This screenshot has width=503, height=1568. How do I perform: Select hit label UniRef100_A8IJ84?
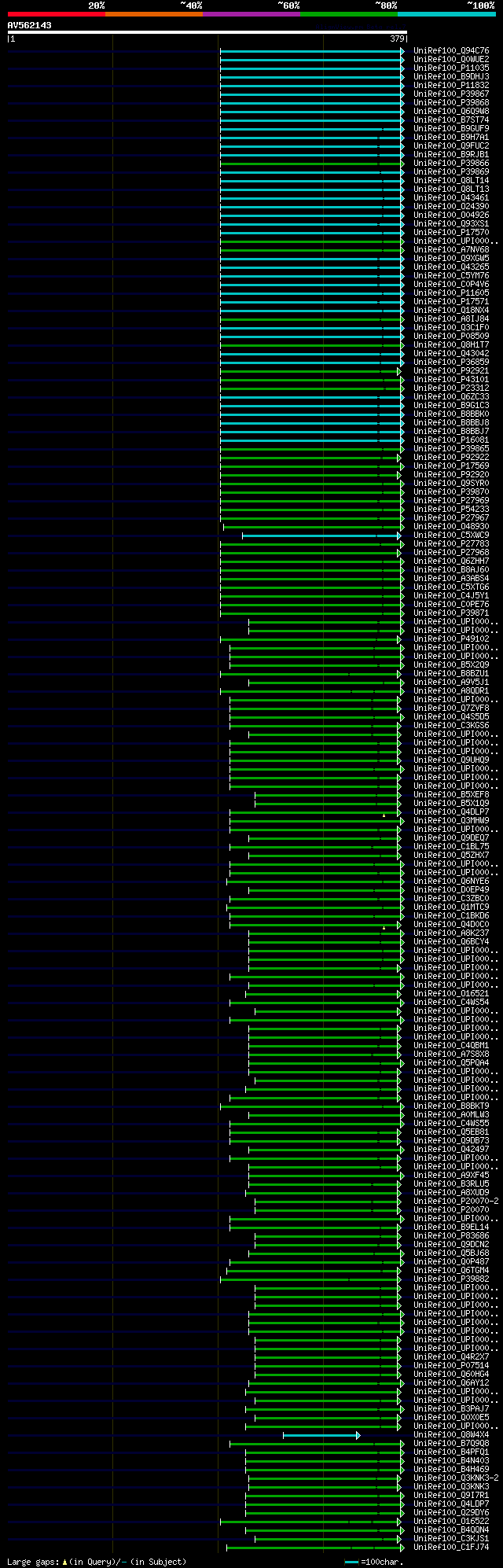coord(451,319)
